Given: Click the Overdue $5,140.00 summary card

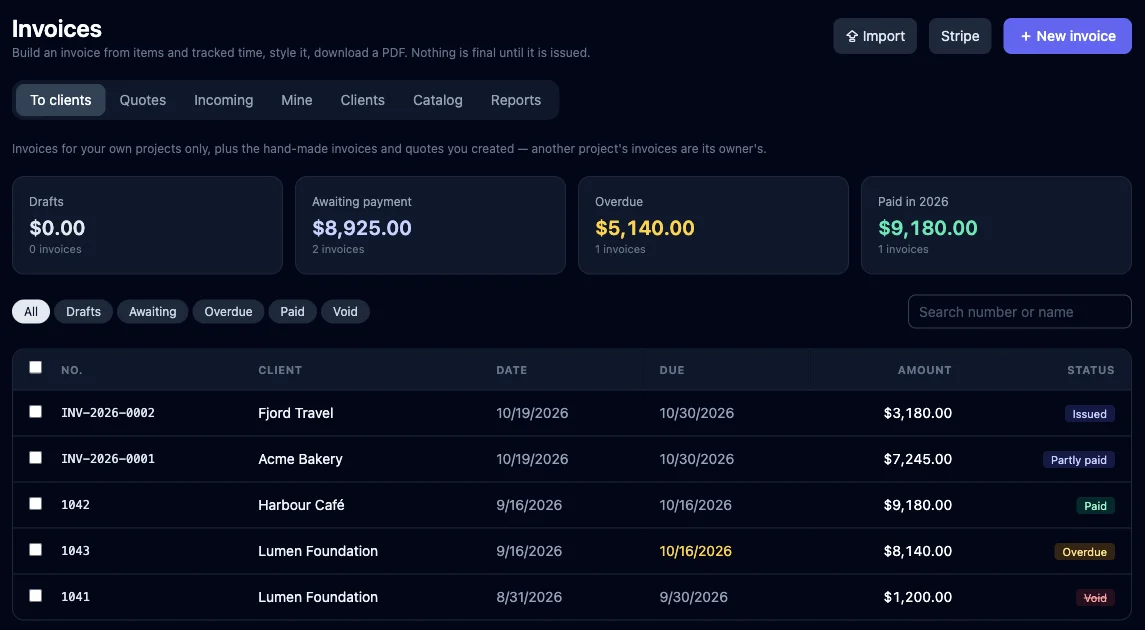Looking at the screenshot, I should (x=713, y=225).
